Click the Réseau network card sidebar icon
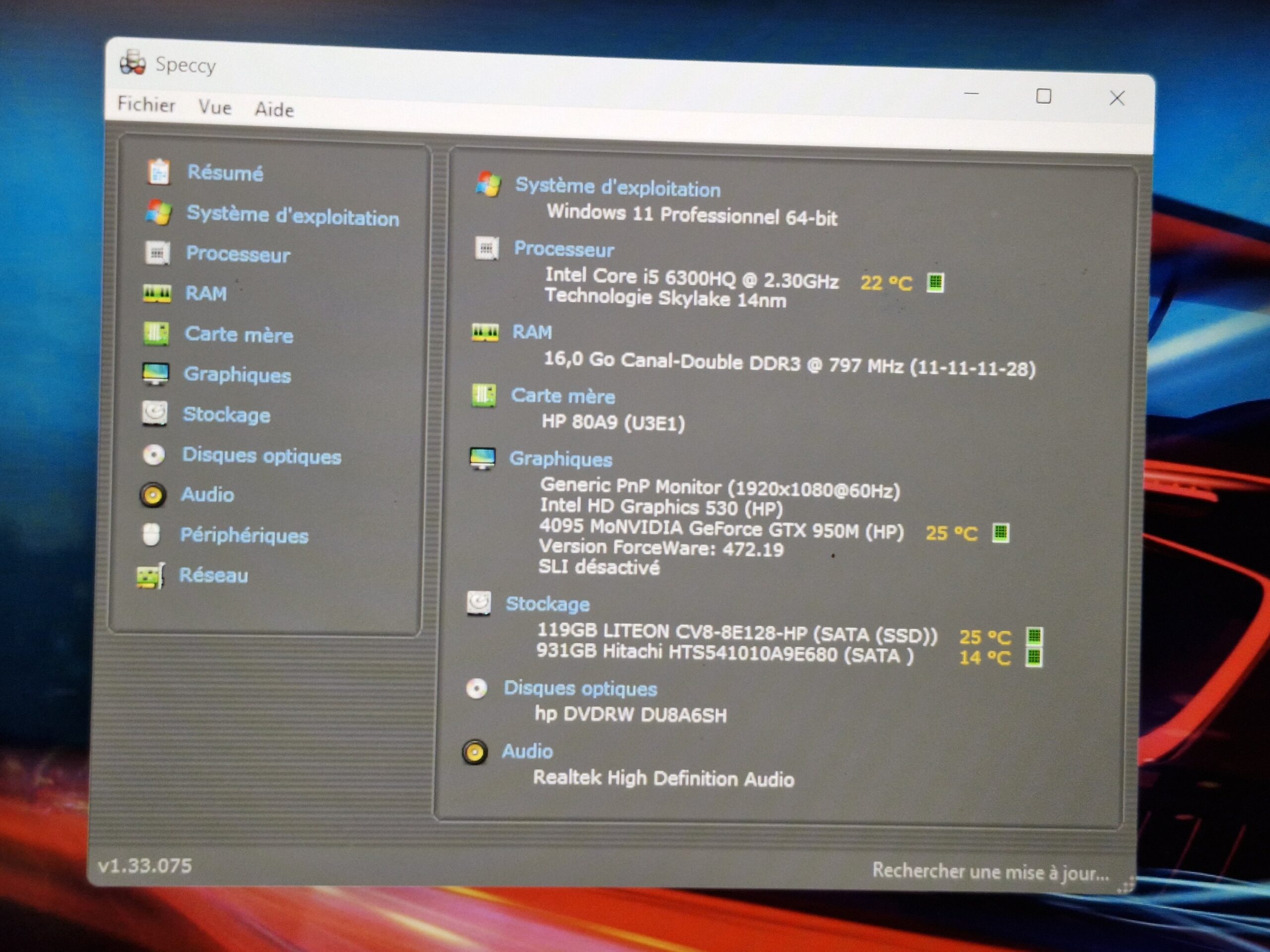This screenshot has width=1270, height=952. 150,576
